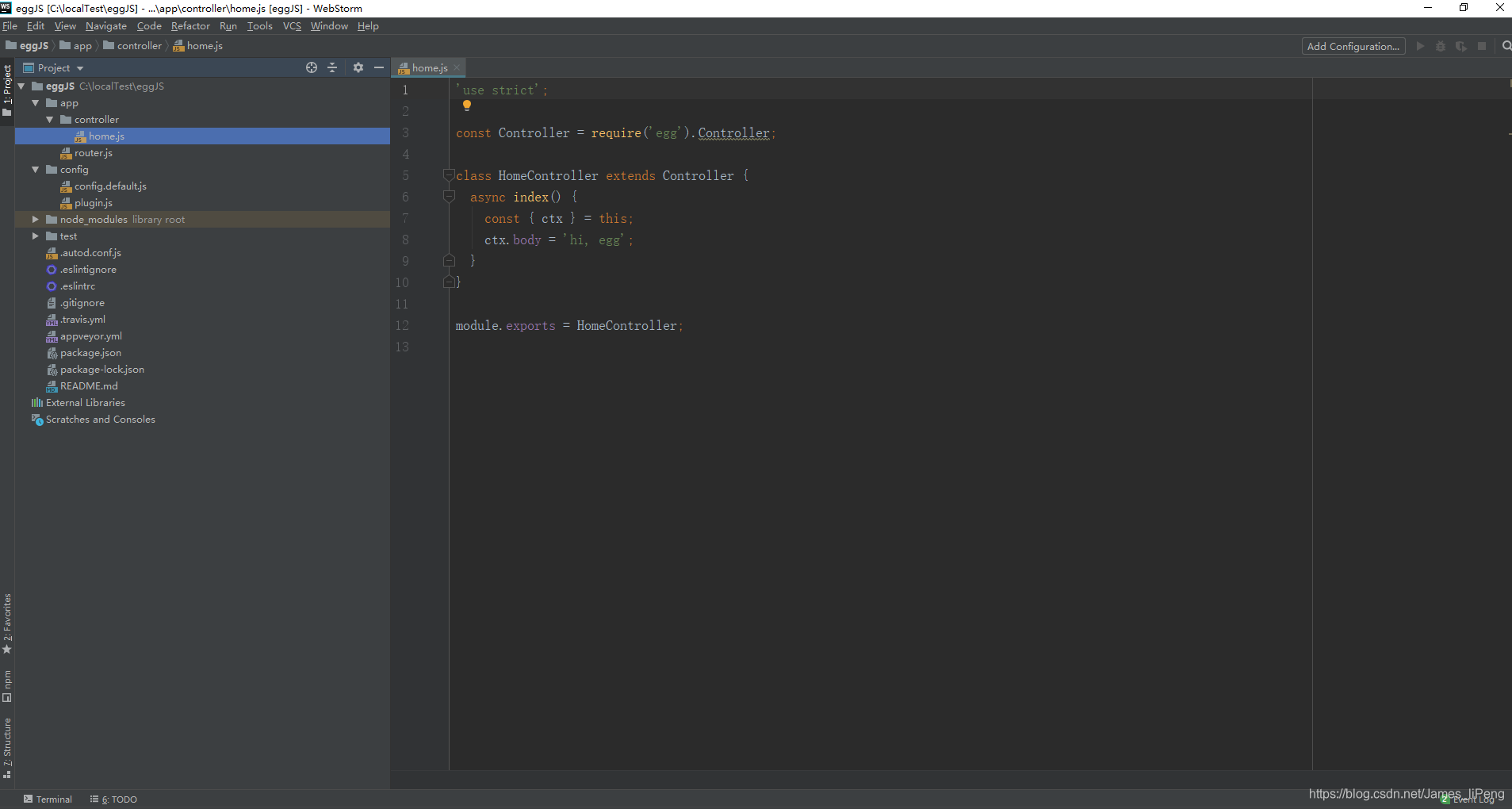1512x809 pixels.
Task: Click the collapse all icon in Project panel
Action: [332, 68]
